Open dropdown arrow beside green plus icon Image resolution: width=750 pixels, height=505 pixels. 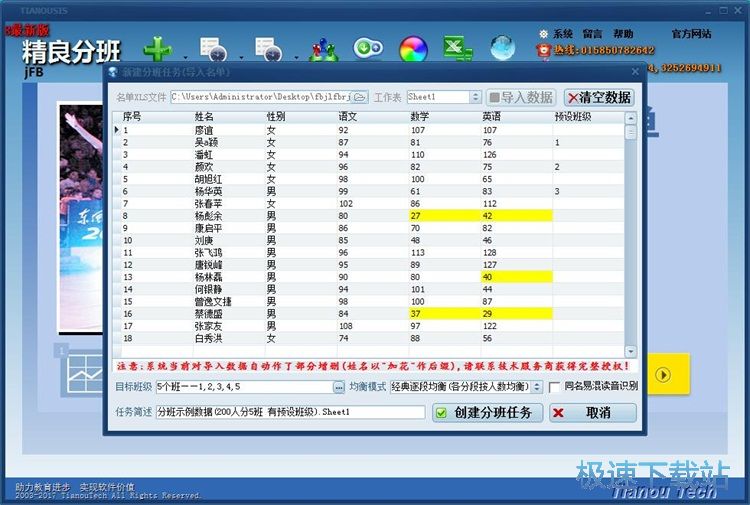186,58
